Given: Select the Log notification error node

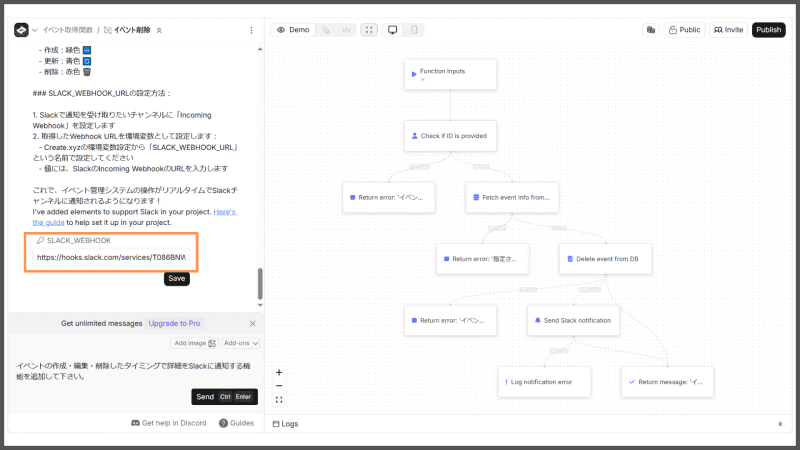Looking at the screenshot, I should pyautogui.click(x=544, y=382).
